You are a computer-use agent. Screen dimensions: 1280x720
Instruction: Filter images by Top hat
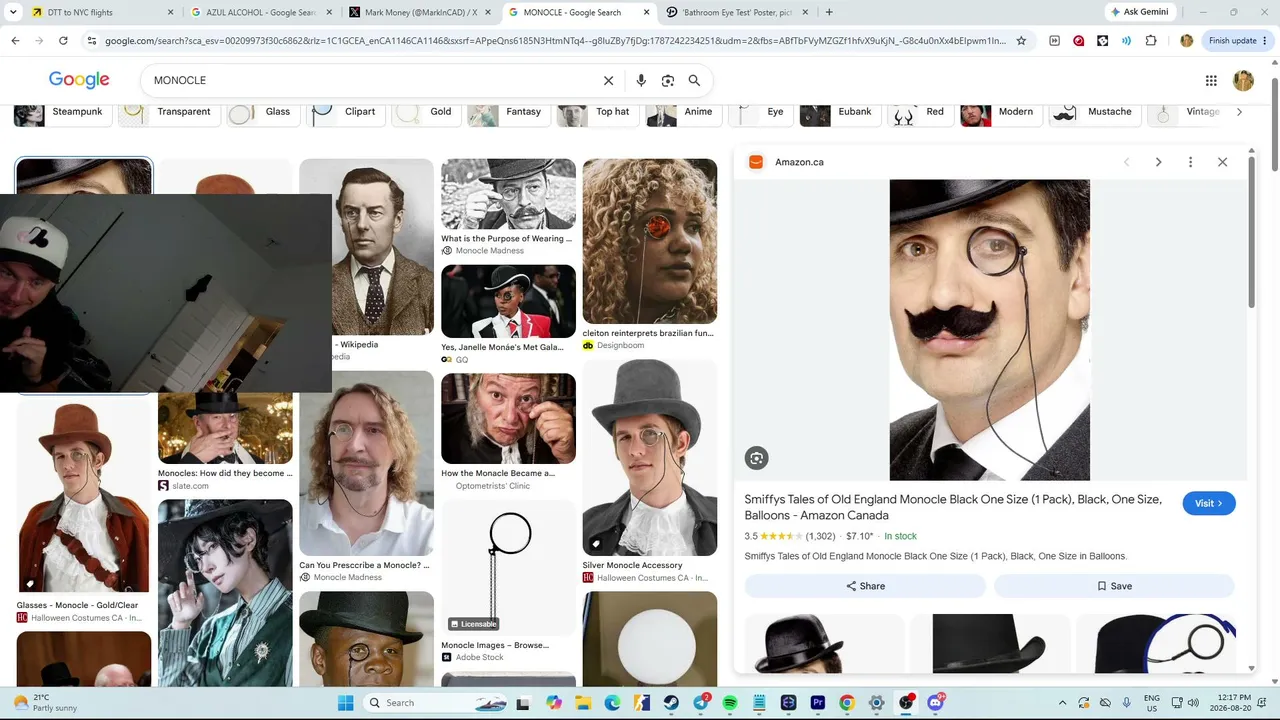(x=596, y=112)
